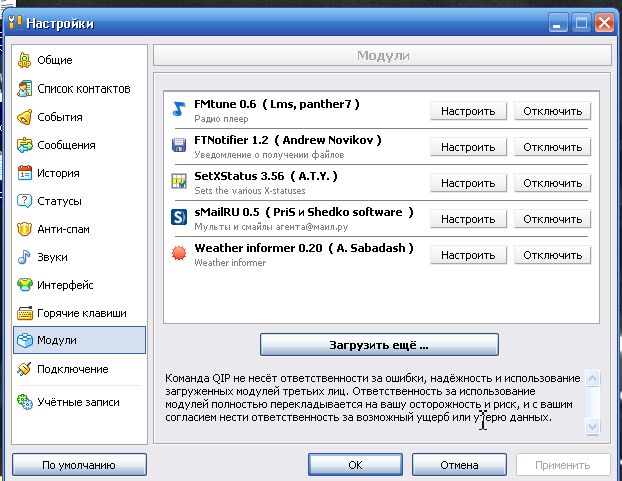
Task: Confirm settings with OK button
Action: coord(355,465)
